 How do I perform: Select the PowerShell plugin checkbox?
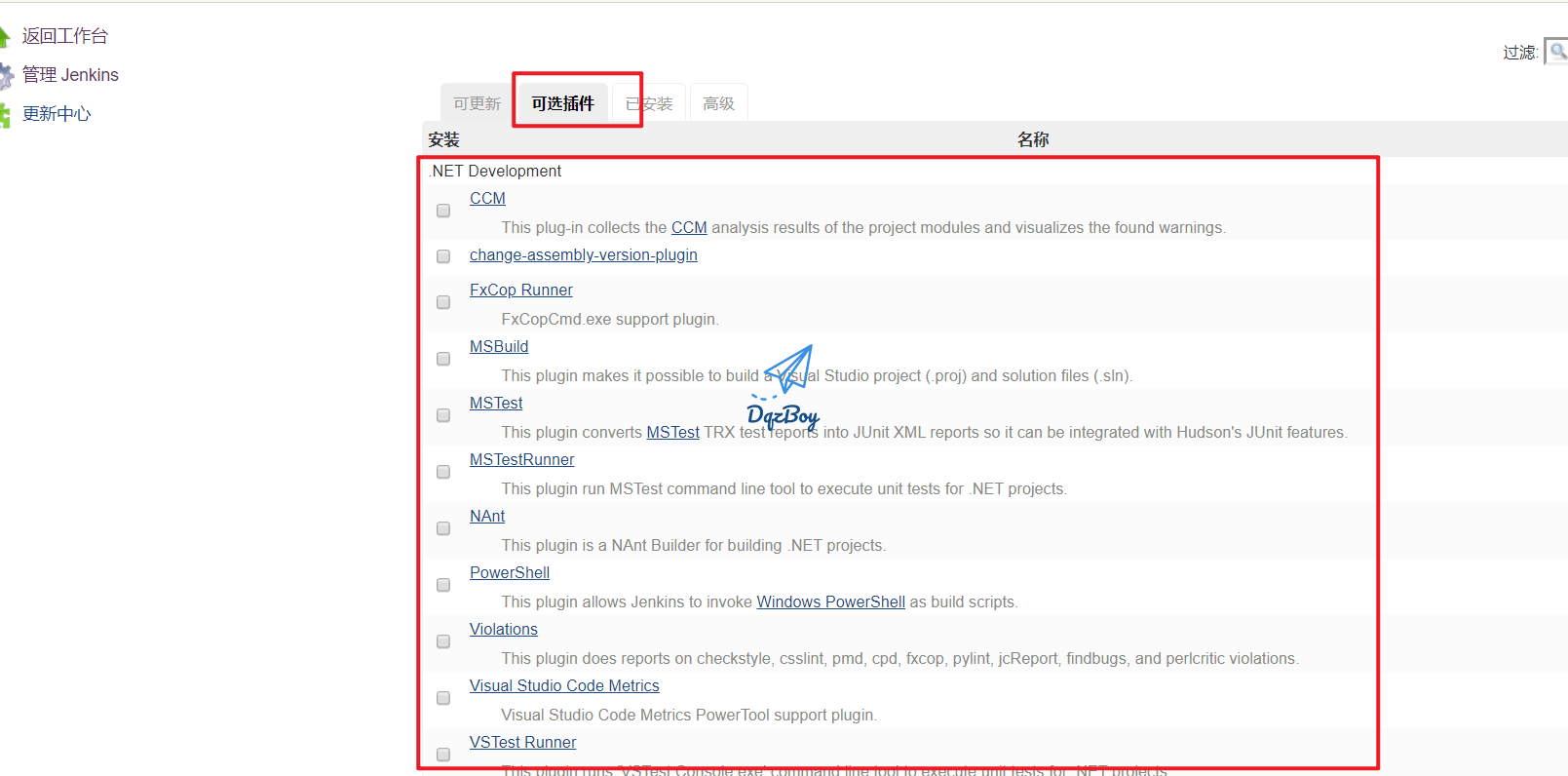[443, 585]
